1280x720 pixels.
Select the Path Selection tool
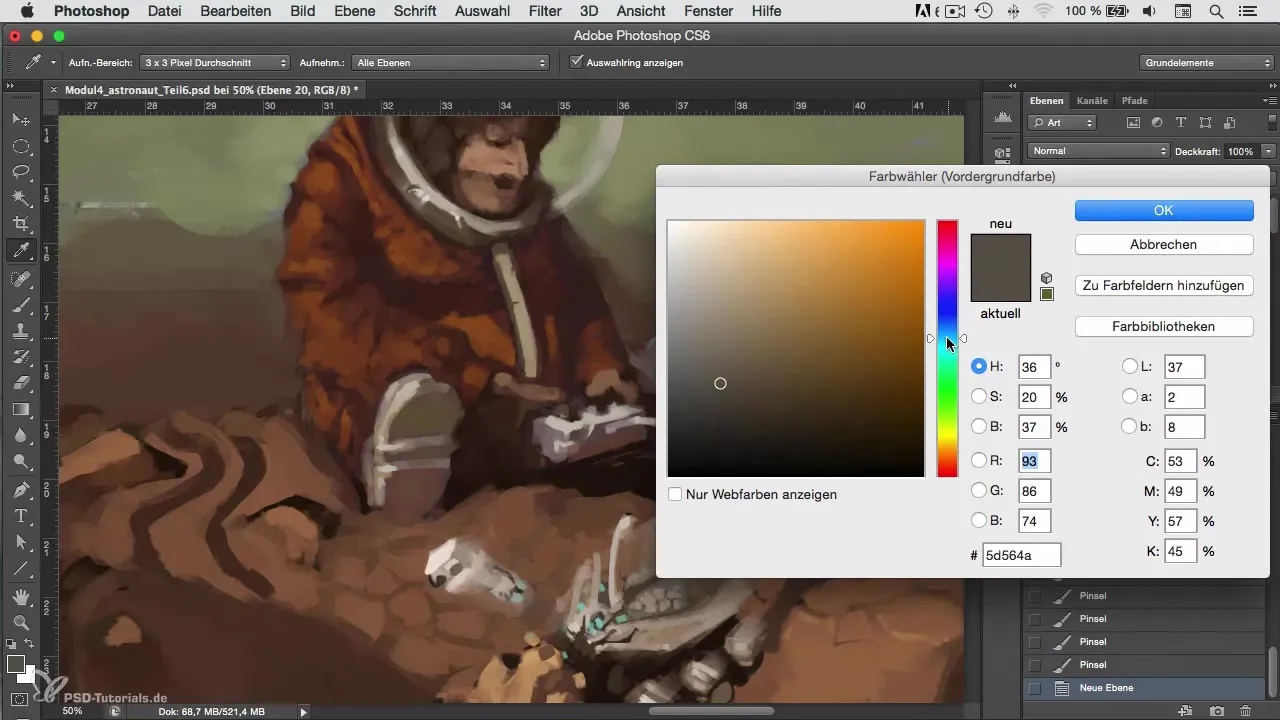click(20, 542)
